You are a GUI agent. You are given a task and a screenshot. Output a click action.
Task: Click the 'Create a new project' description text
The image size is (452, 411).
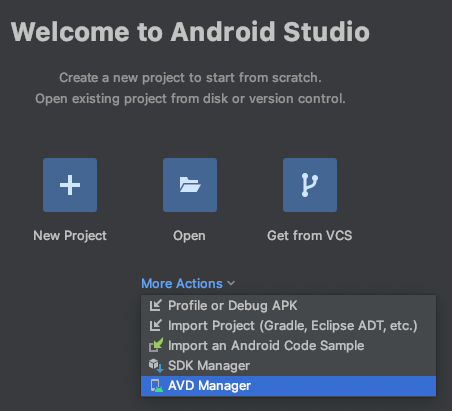(x=190, y=77)
